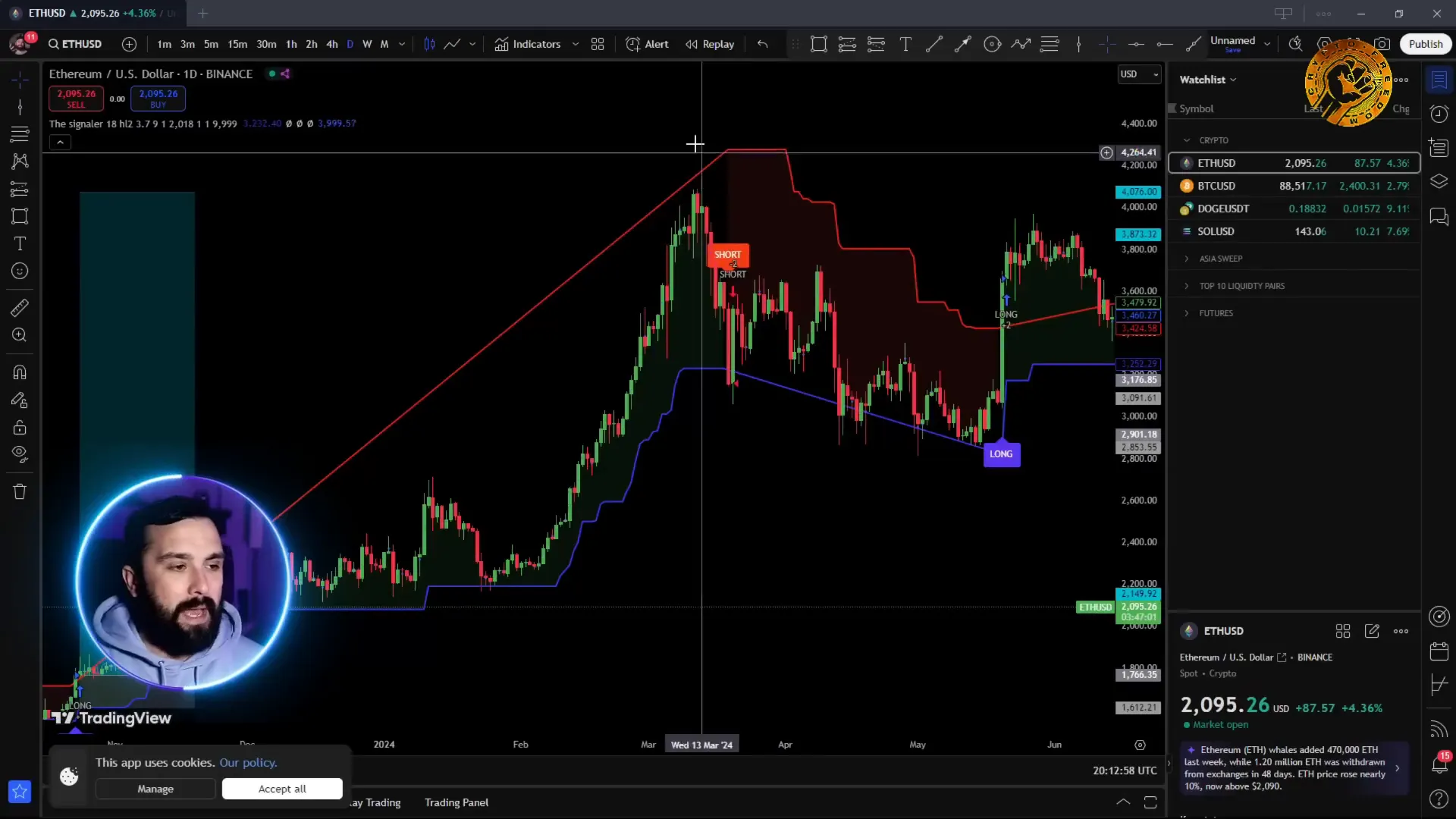Select the trend line tool in top toolbar
The image size is (1456, 819).
pyautogui.click(x=934, y=44)
